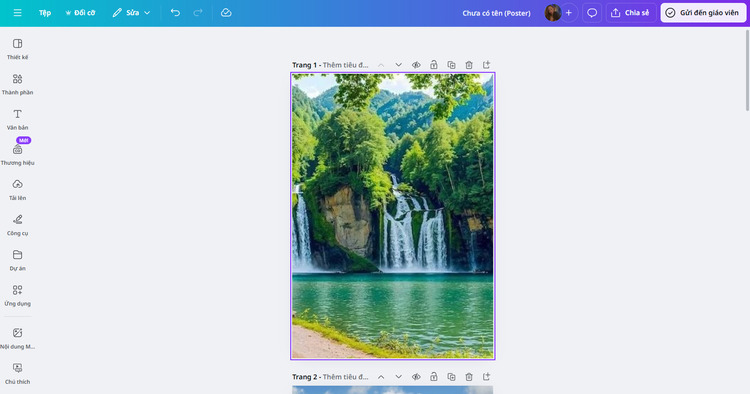Expand the Sửa editing mode dropdown
750x394 pixels.
tap(132, 13)
